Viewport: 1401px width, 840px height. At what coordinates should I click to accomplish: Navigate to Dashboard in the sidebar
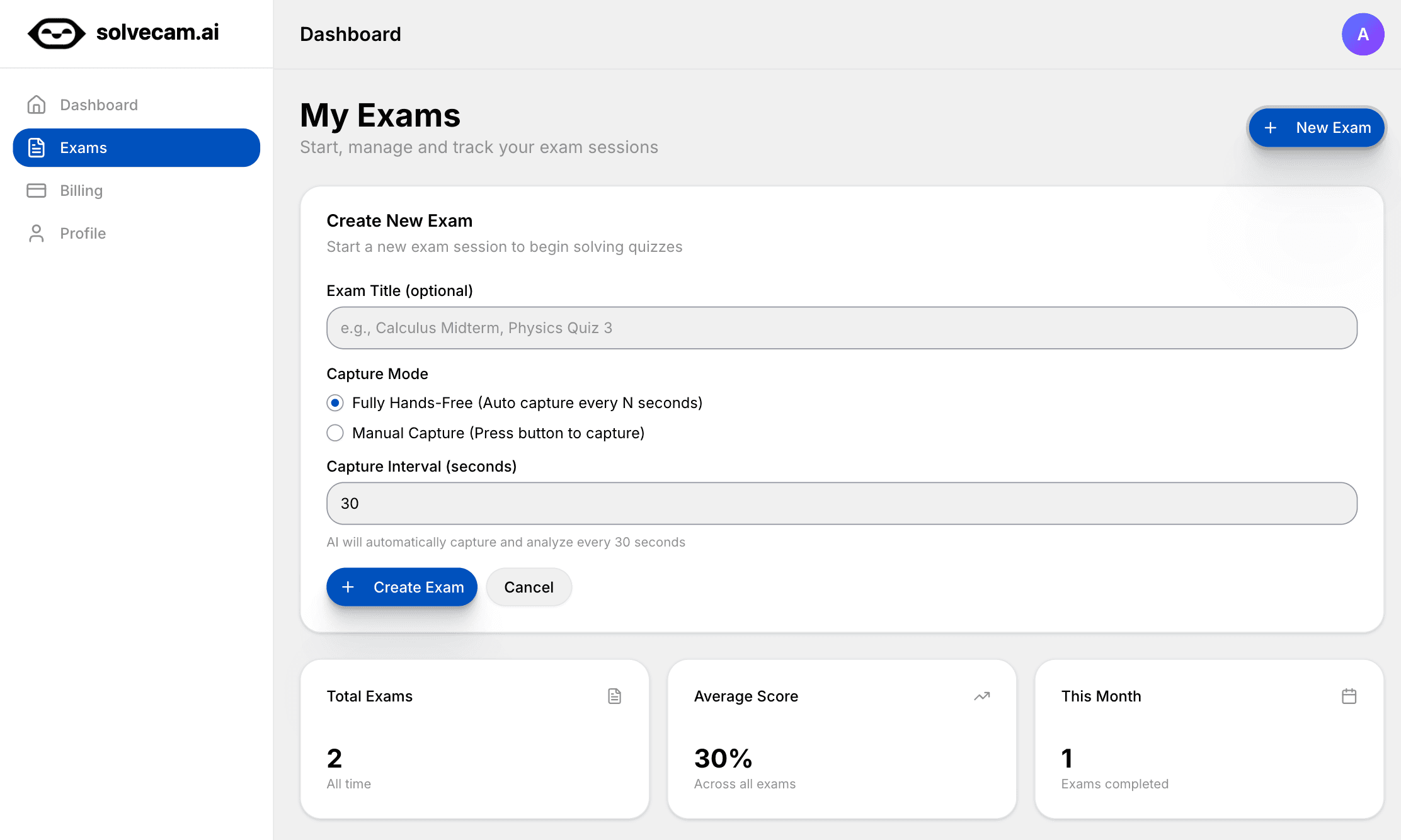pyautogui.click(x=99, y=105)
